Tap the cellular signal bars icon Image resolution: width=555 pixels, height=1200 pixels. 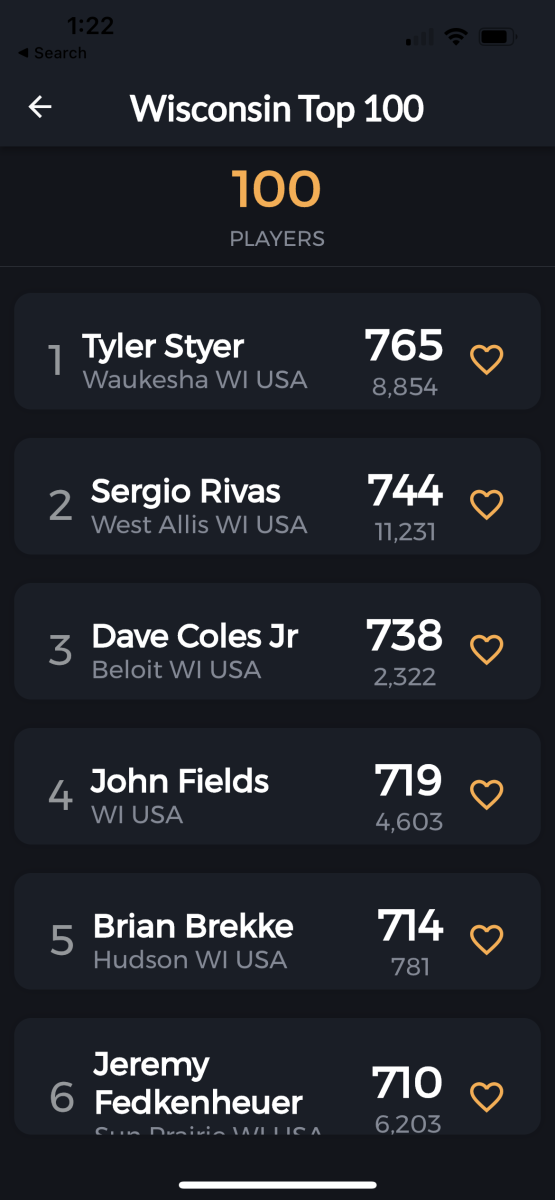click(x=420, y=38)
